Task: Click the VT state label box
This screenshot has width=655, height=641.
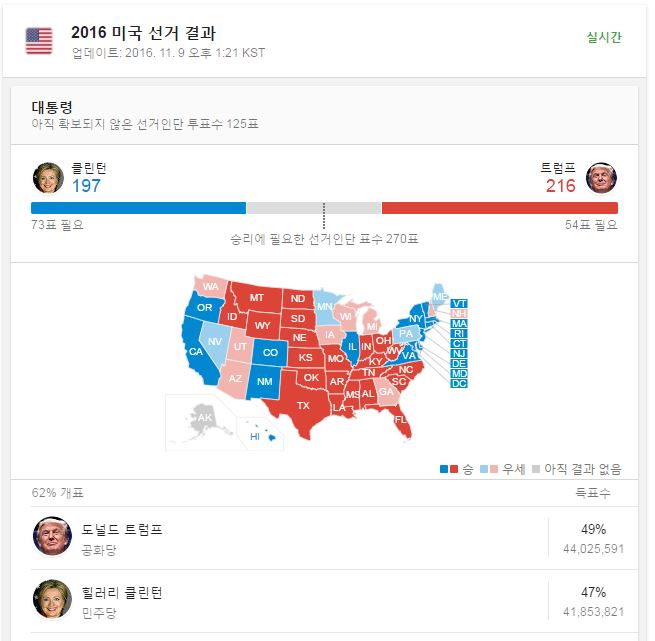Action: [x=459, y=304]
